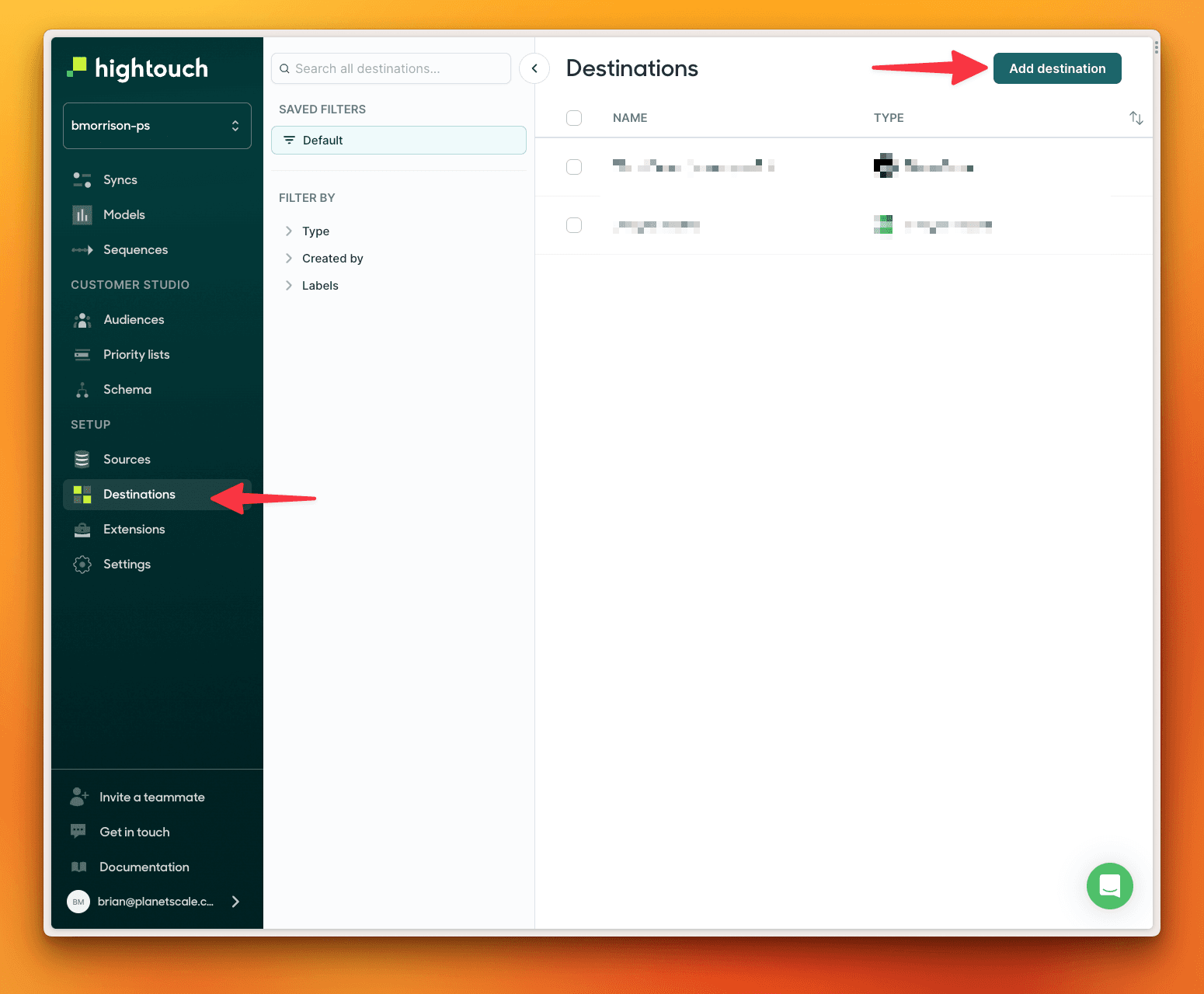Screen dimensions: 1204x994
Task: Click the Schema tree icon
Action: tap(82, 390)
